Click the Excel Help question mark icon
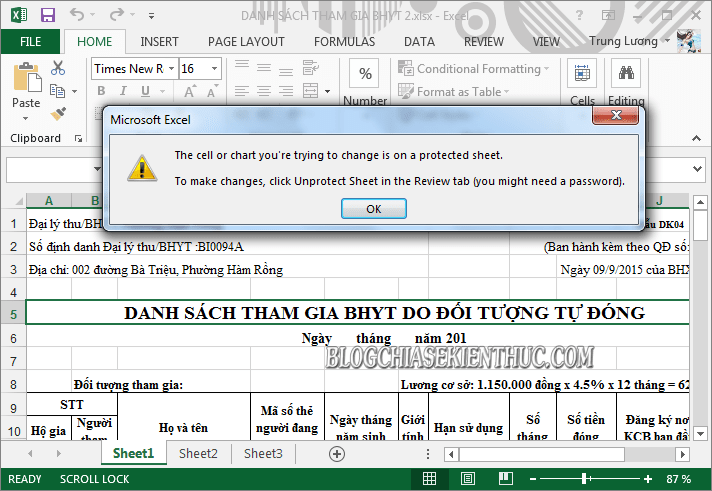Image resolution: width=712 pixels, height=491 pixels. [x=579, y=15]
